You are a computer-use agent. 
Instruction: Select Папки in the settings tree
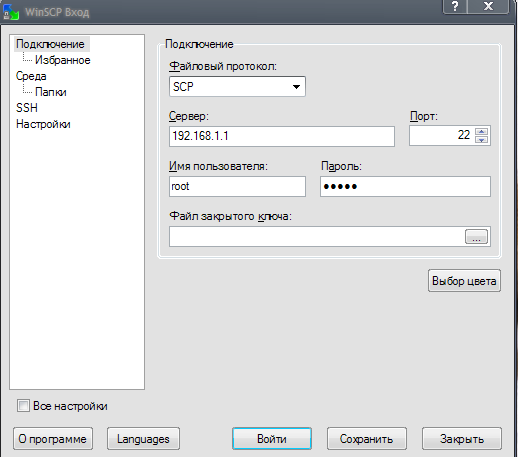pyautogui.click(x=51, y=92)
